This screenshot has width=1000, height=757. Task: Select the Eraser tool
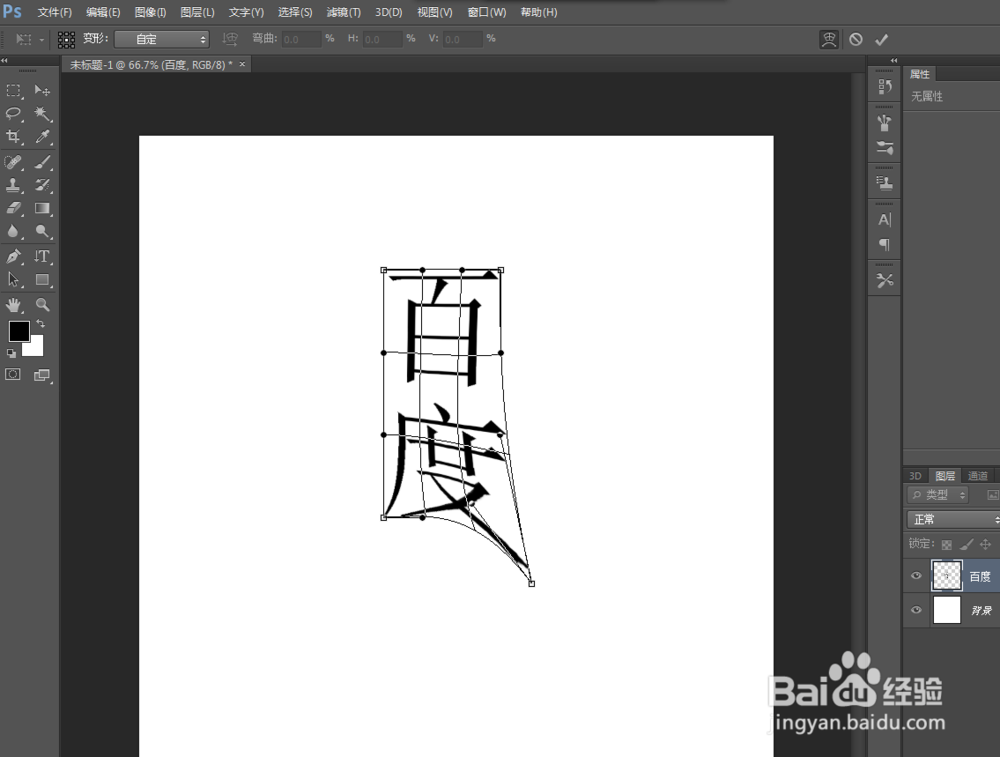[13, 208]
